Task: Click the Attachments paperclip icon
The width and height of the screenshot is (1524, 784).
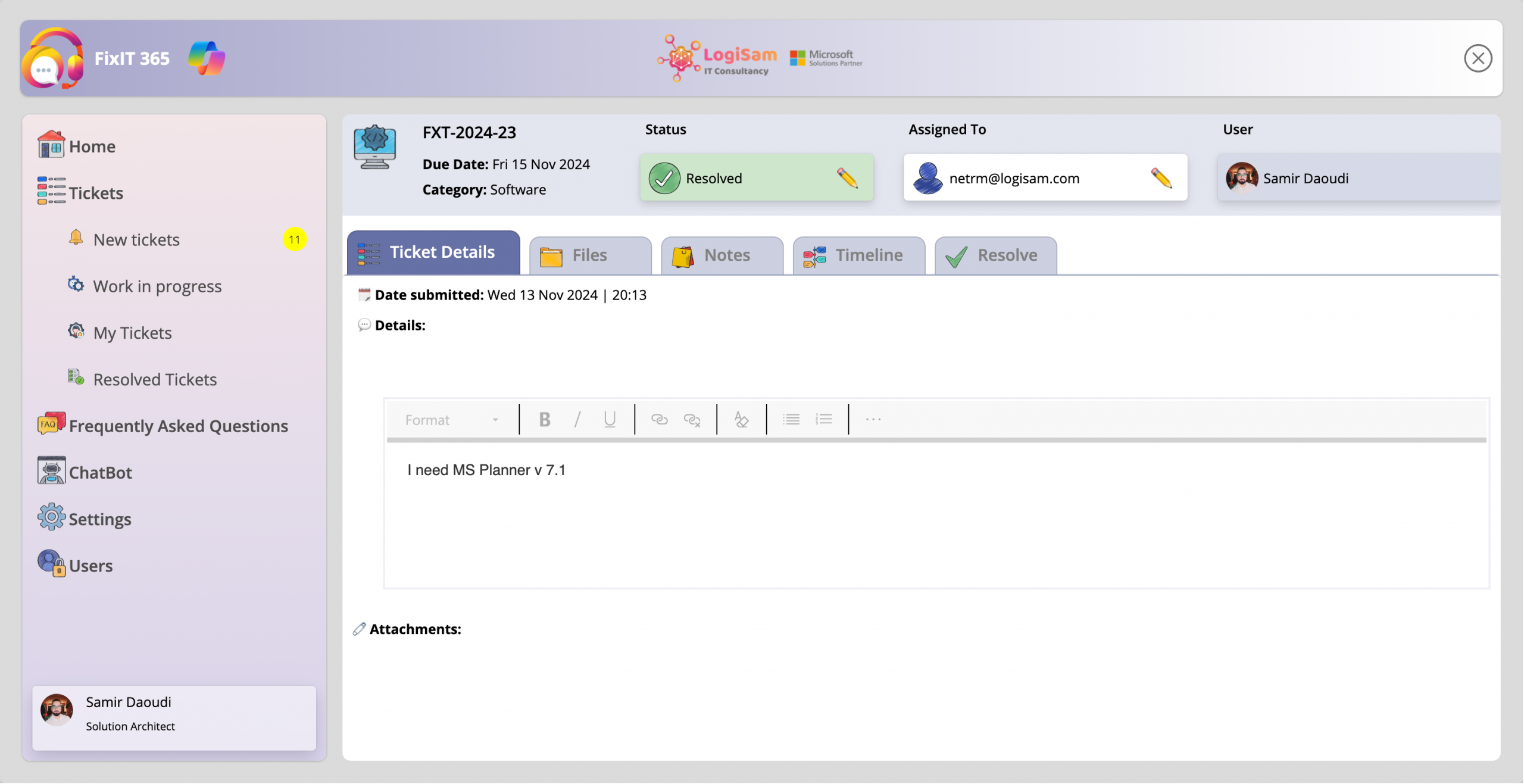Action: pyautogui.click(x=359, y=629)
